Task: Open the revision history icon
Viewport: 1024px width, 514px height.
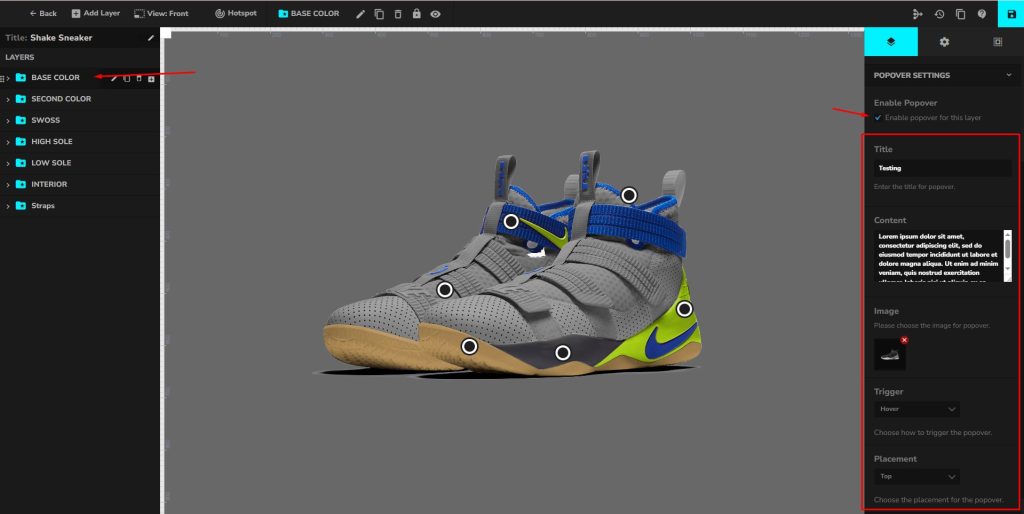Action: click(x=939, y=14)
